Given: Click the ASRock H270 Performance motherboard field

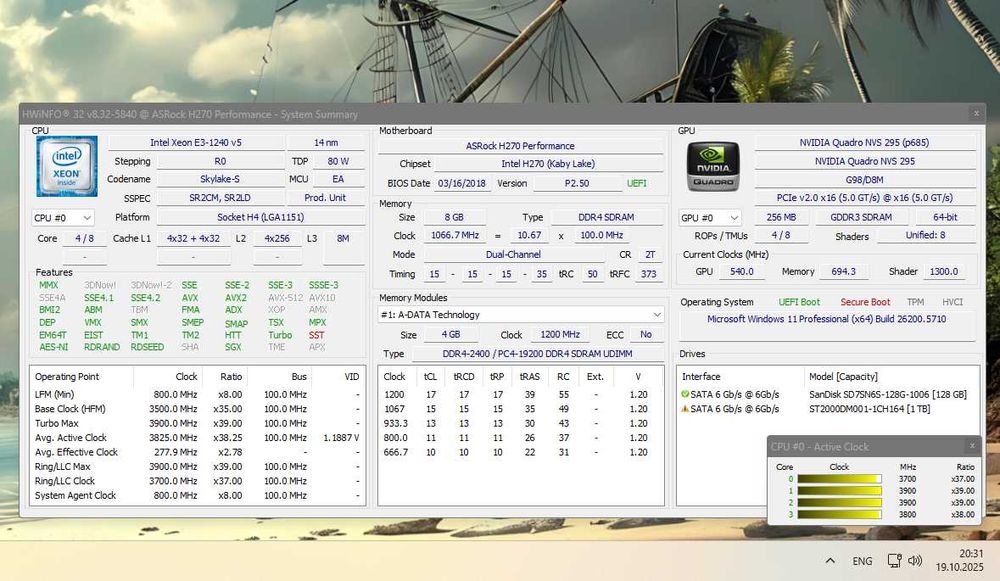Looking at the screenshot, I should (520, 145).
